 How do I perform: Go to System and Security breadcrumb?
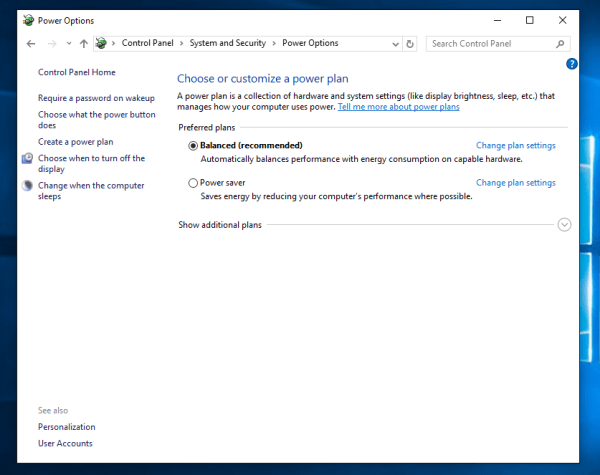tap(229, 44)
